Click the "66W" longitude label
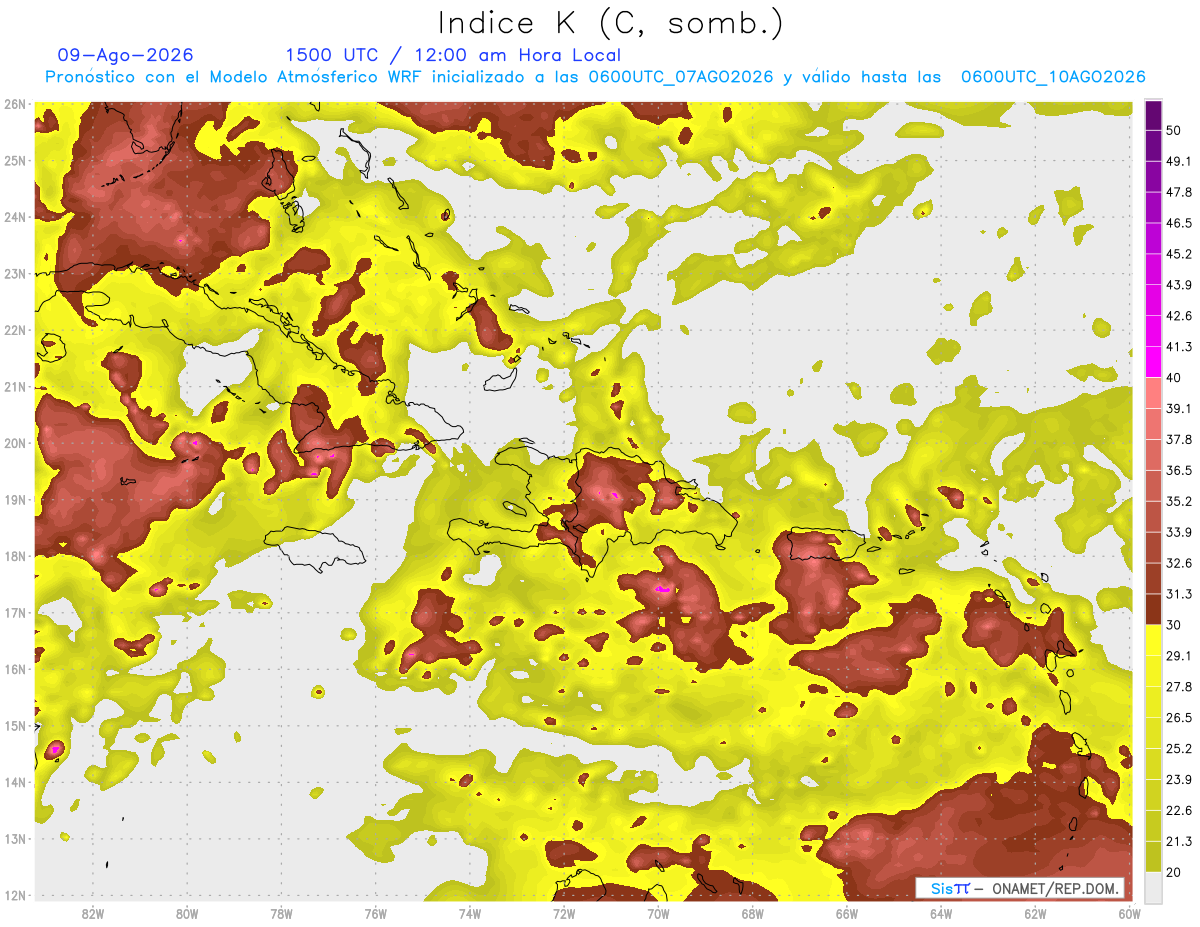This screenshot has width=1200, height=927. (846, 914)
